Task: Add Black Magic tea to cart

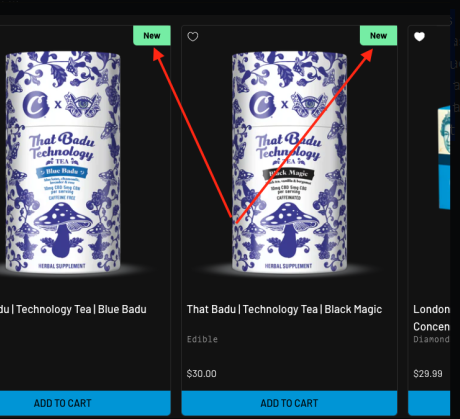Action: click(x=289, y=403)
